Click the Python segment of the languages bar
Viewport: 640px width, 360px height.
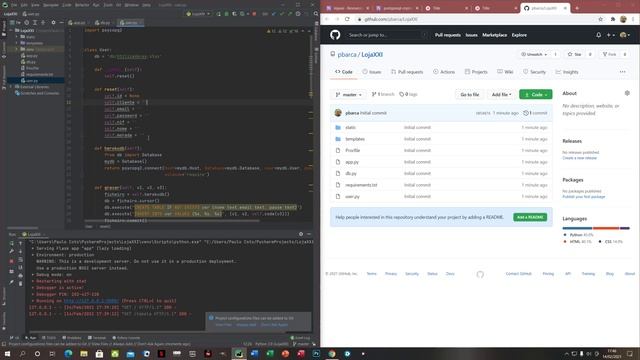coord(577,228)
